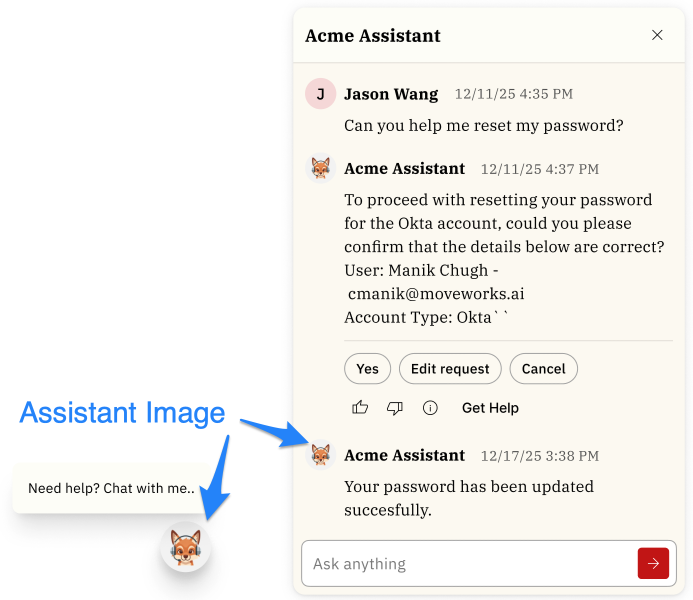Click the red send arrow button

[x=653, y=564]
